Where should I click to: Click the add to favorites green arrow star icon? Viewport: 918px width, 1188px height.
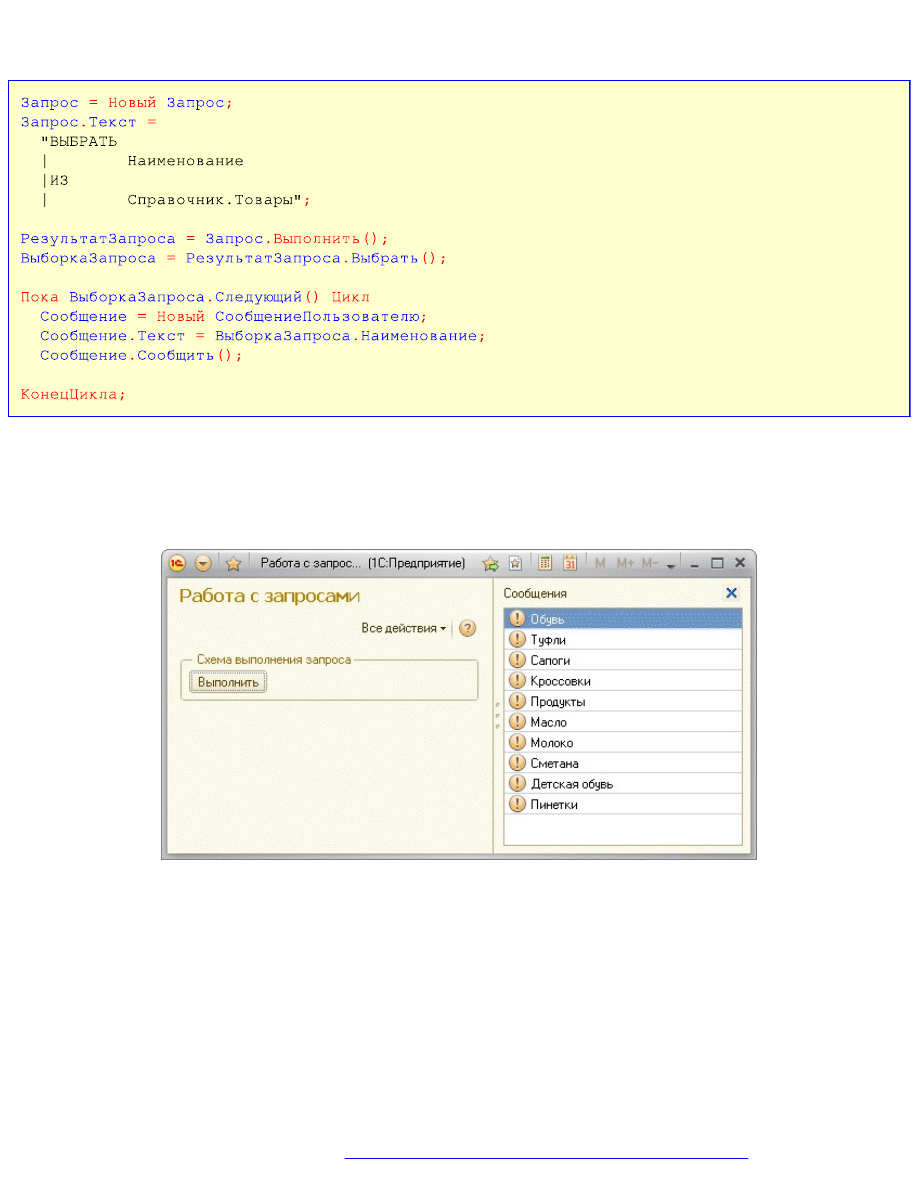point(491,563)
